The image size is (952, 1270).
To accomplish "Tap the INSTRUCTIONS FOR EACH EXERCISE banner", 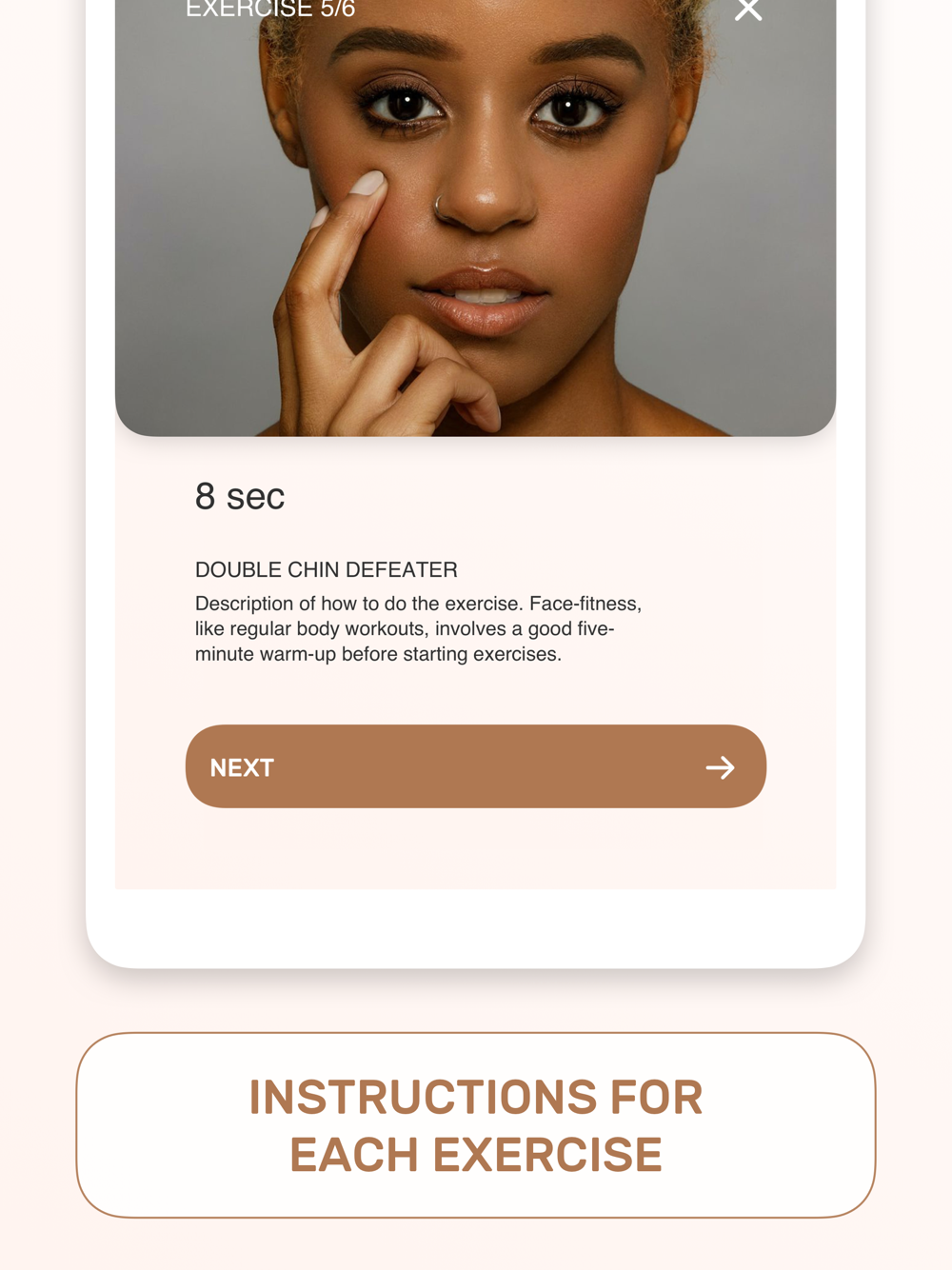I will pos(476,1124).
